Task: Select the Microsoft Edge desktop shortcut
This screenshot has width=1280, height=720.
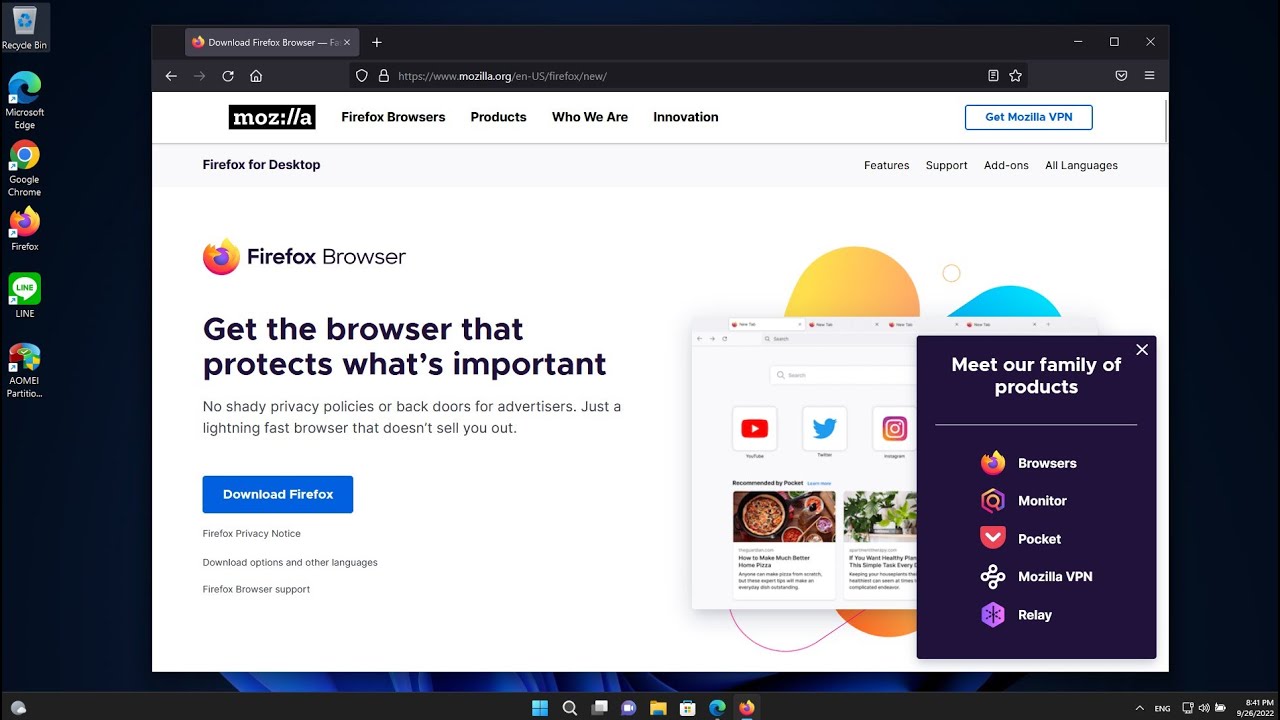Action: click(x=25, y=100)
